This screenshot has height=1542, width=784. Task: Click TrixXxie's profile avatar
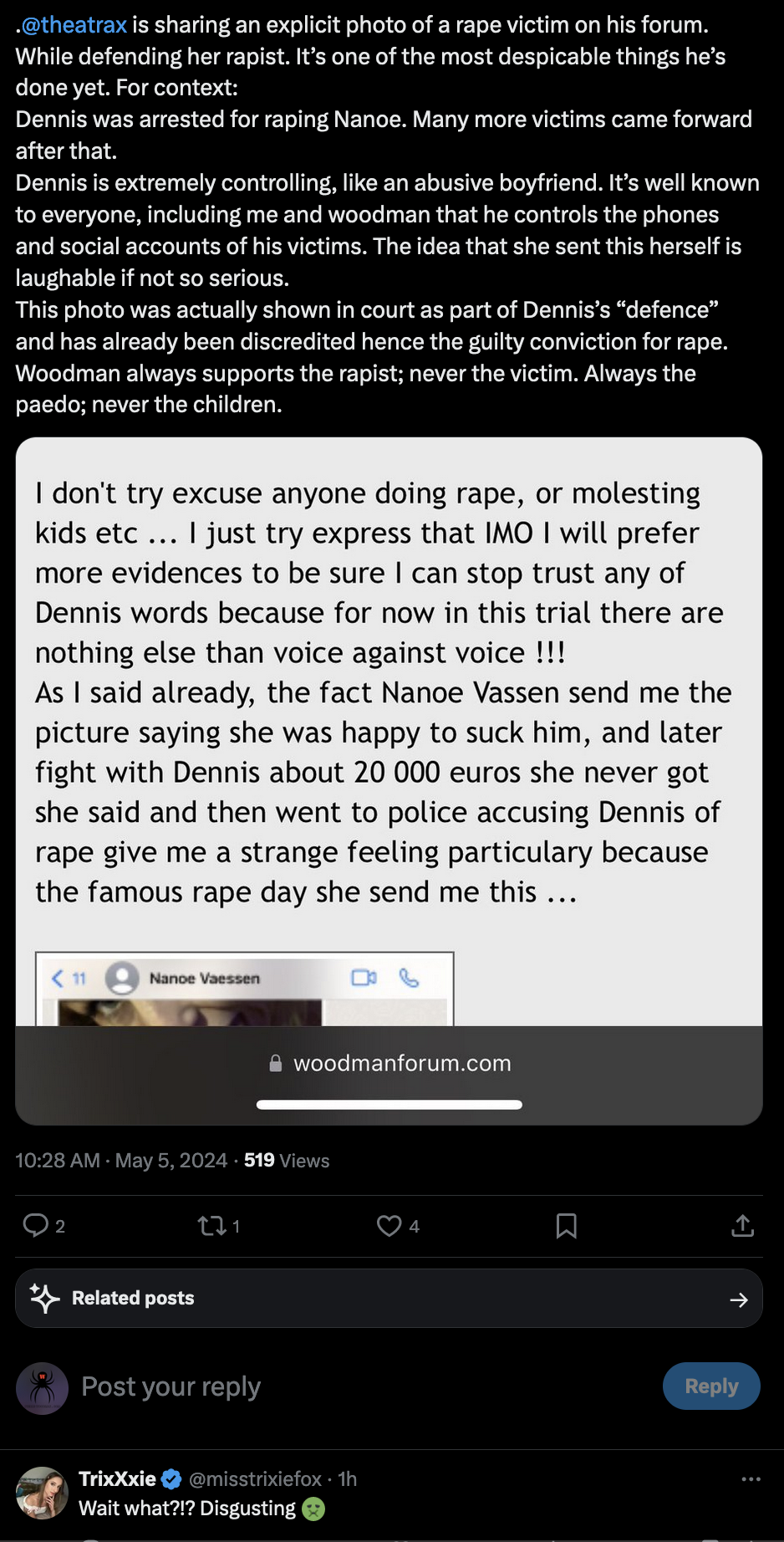[x=42, y=1493]
